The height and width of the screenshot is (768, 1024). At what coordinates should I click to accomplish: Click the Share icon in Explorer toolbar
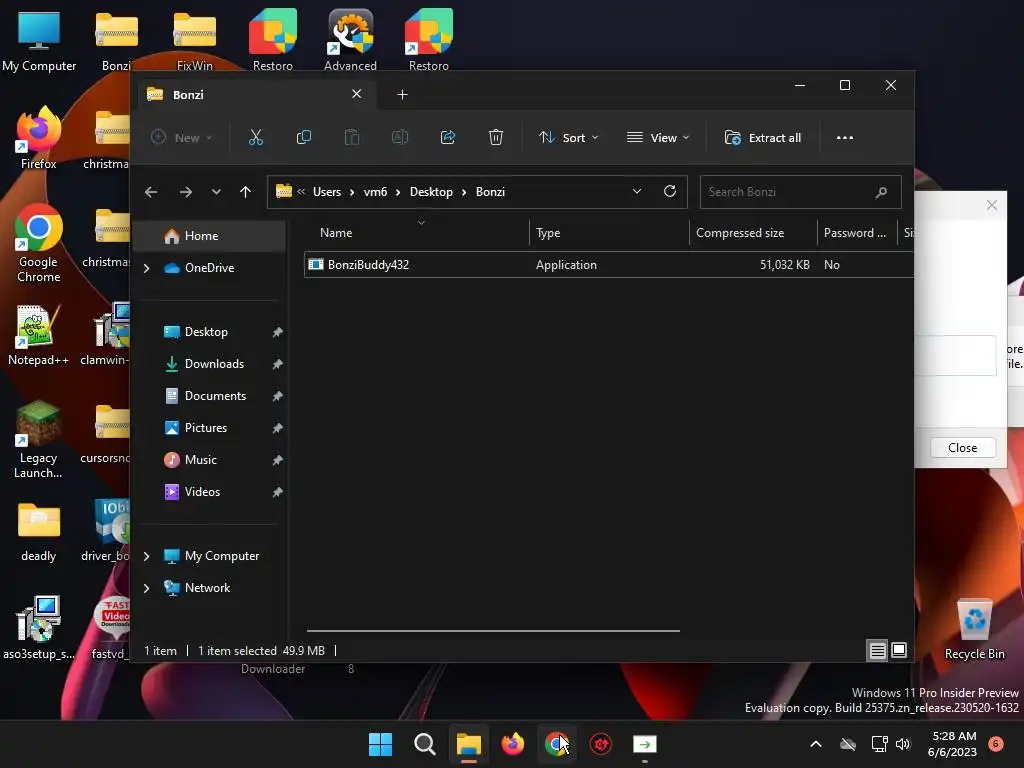click(x=448, y=138)
